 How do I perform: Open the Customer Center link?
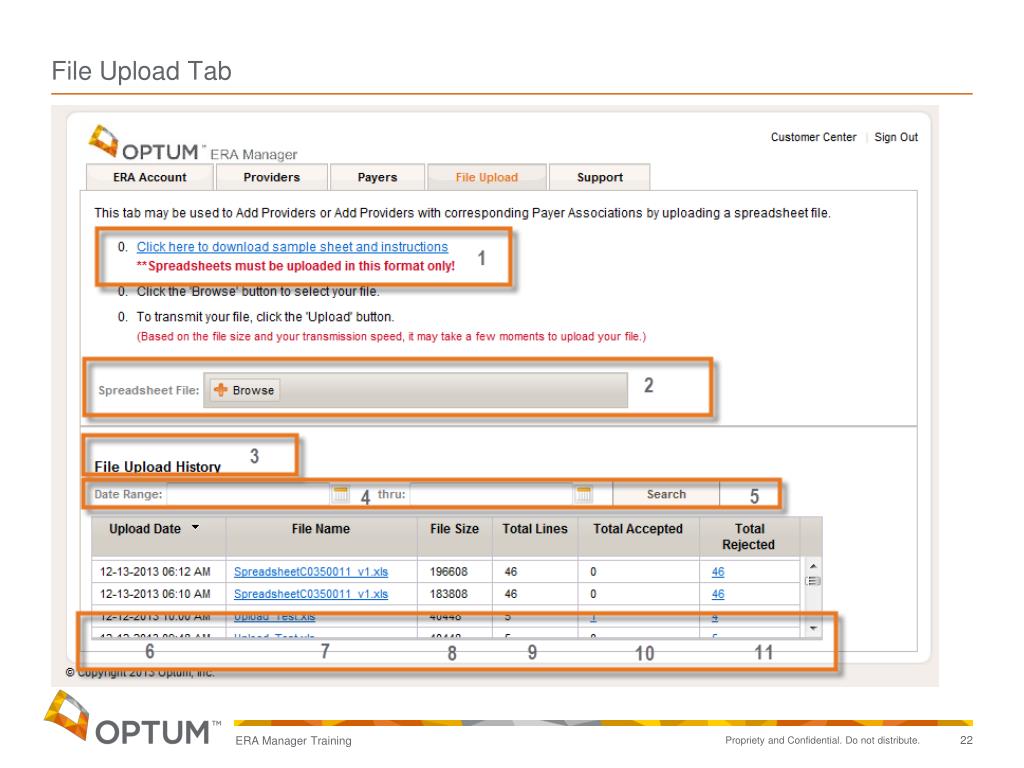pyautogui.click(x=813, y=137)
